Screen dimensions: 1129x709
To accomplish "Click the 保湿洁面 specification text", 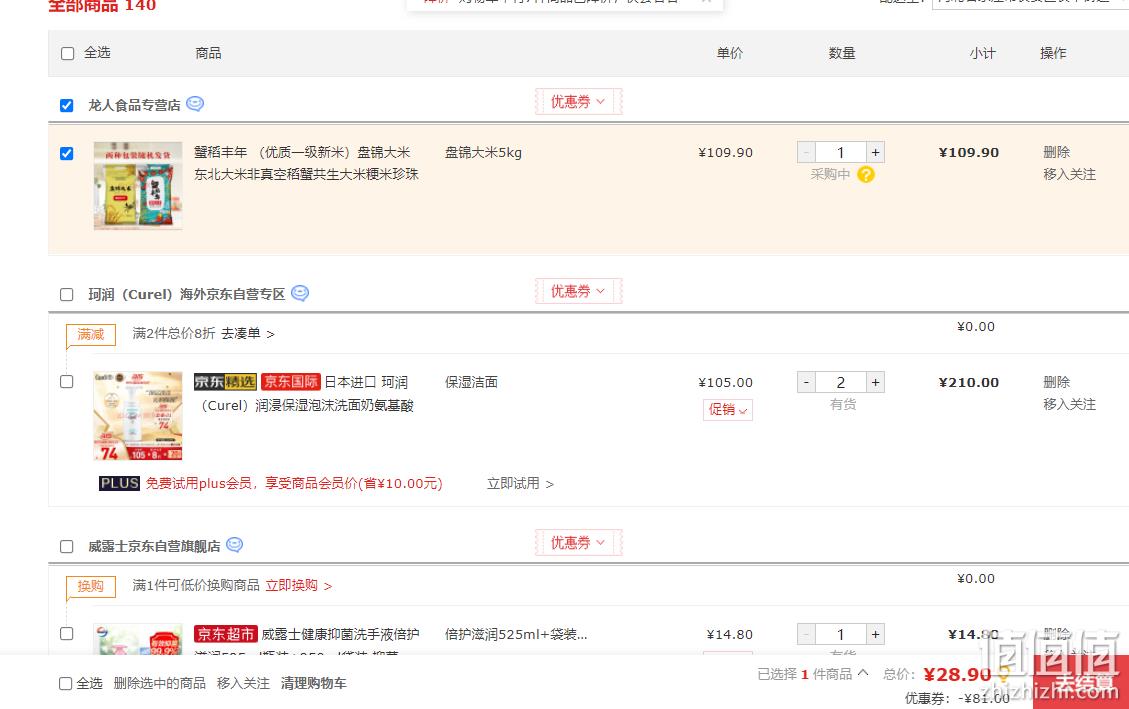I will pyautogui.click(x=472, y=382).
